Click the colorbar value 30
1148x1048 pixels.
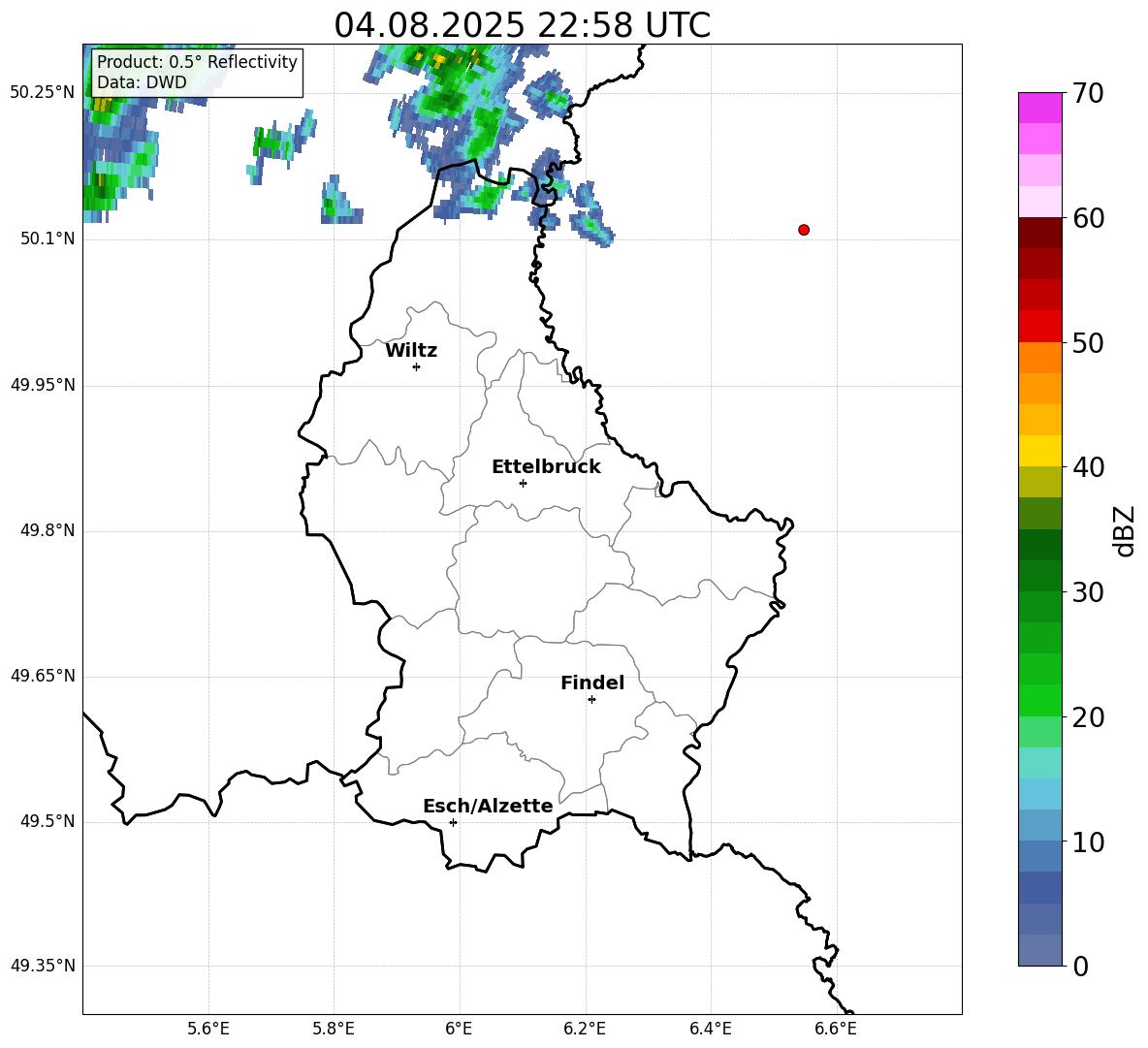1088,592
